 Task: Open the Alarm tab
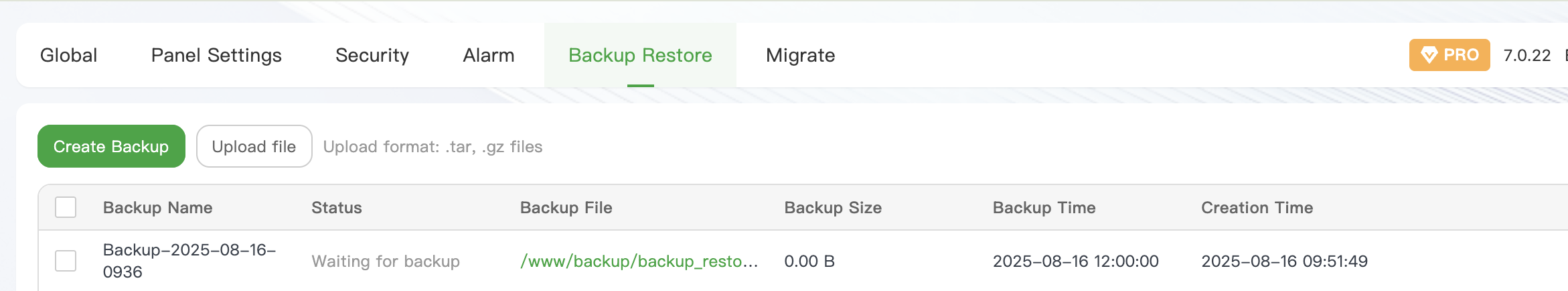[x=489, y=55]
